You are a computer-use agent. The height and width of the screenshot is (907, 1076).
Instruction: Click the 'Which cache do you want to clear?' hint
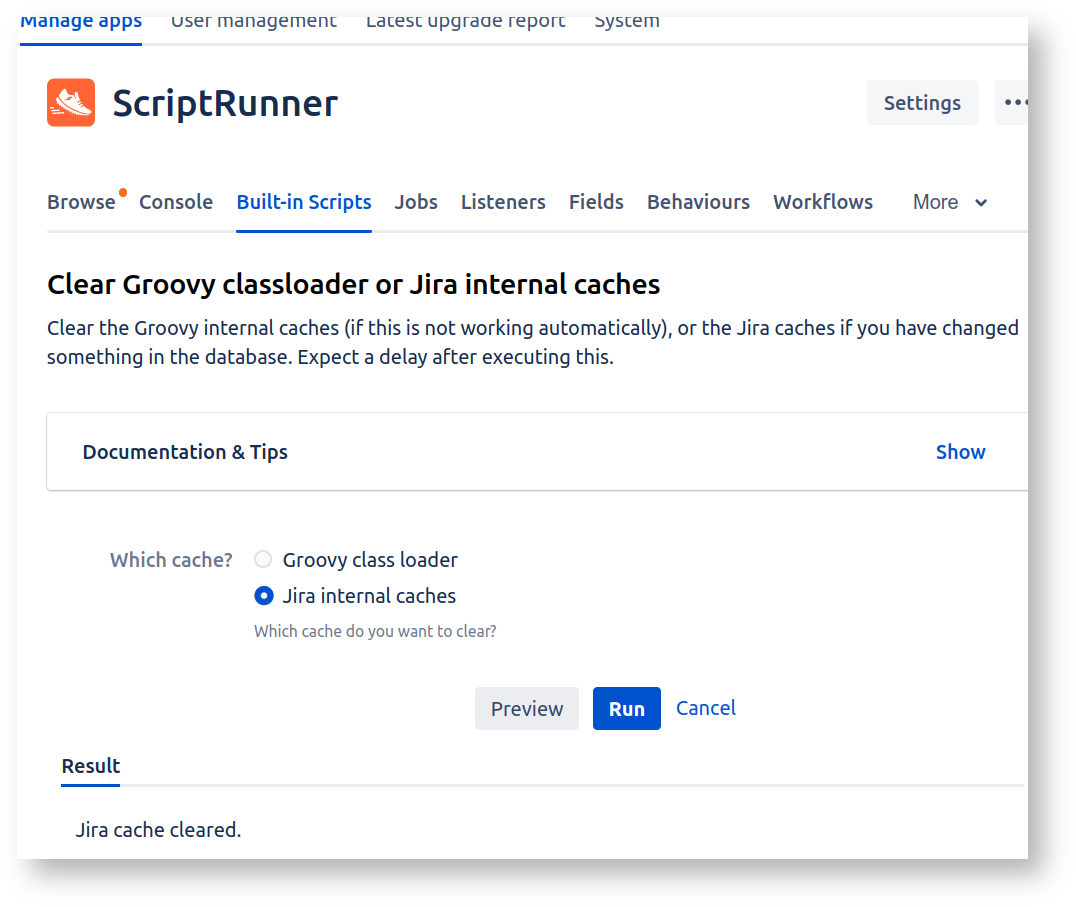pyautogui.click(x=375, y=631)
